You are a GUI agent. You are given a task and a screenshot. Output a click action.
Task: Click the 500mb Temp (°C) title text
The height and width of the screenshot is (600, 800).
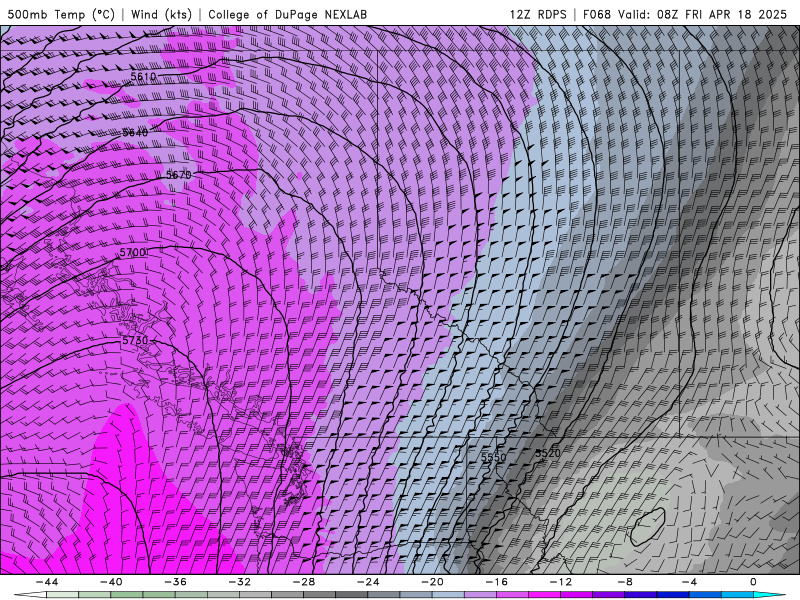[x=61, y=14]
